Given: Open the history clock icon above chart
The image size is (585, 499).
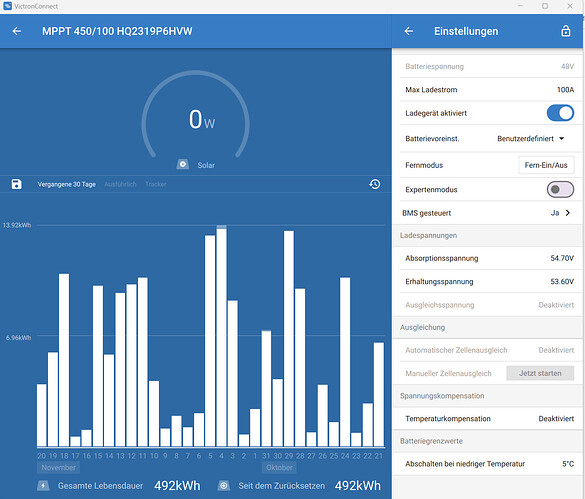Looking at the screenshot, I should (375, 184).
